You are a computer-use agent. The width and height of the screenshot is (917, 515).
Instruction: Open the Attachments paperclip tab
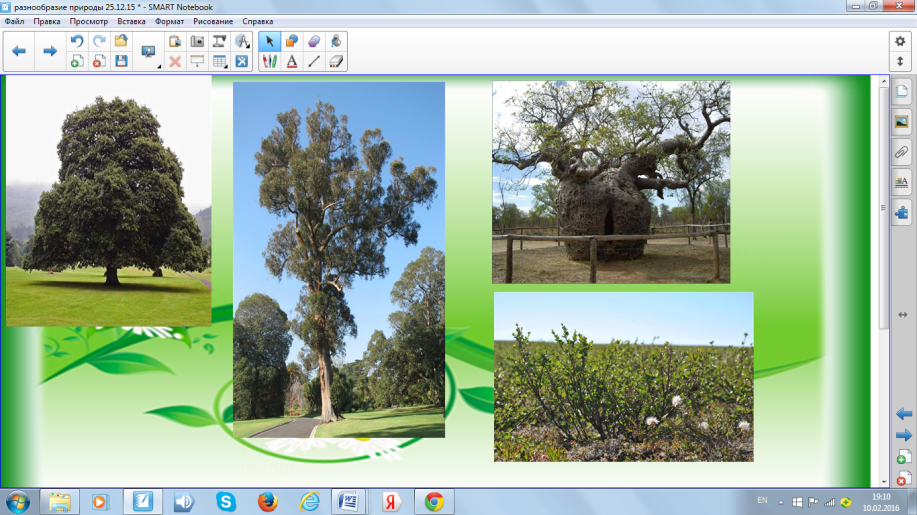click(901, 152)
